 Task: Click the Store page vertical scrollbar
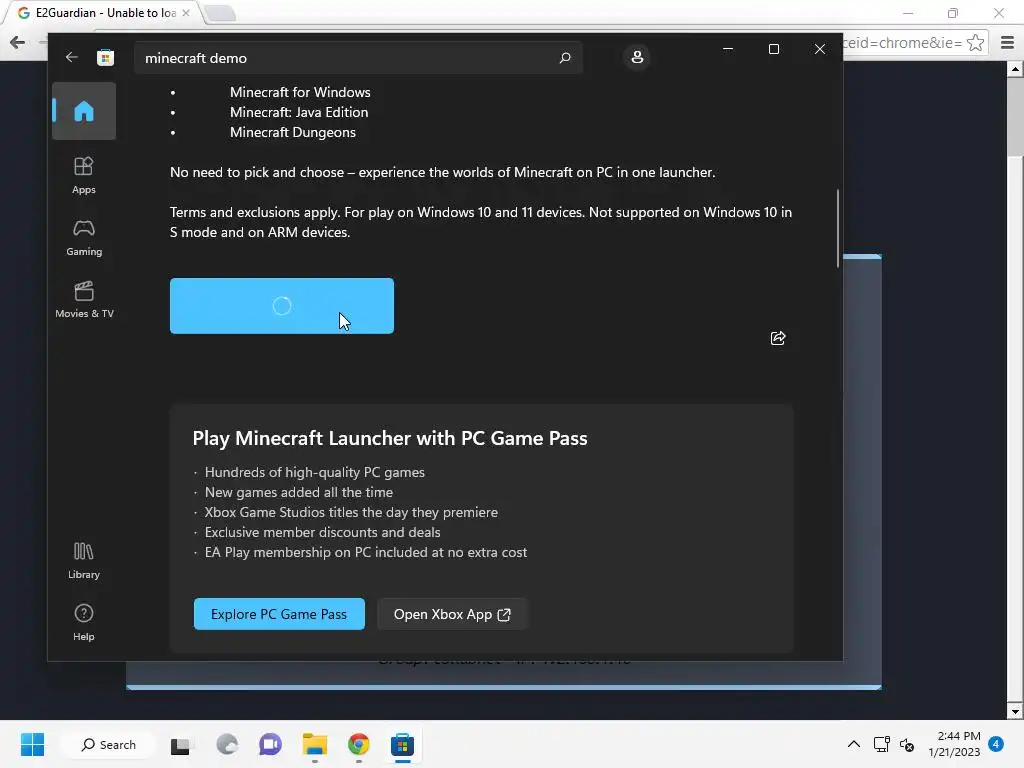tap(838, 229)
